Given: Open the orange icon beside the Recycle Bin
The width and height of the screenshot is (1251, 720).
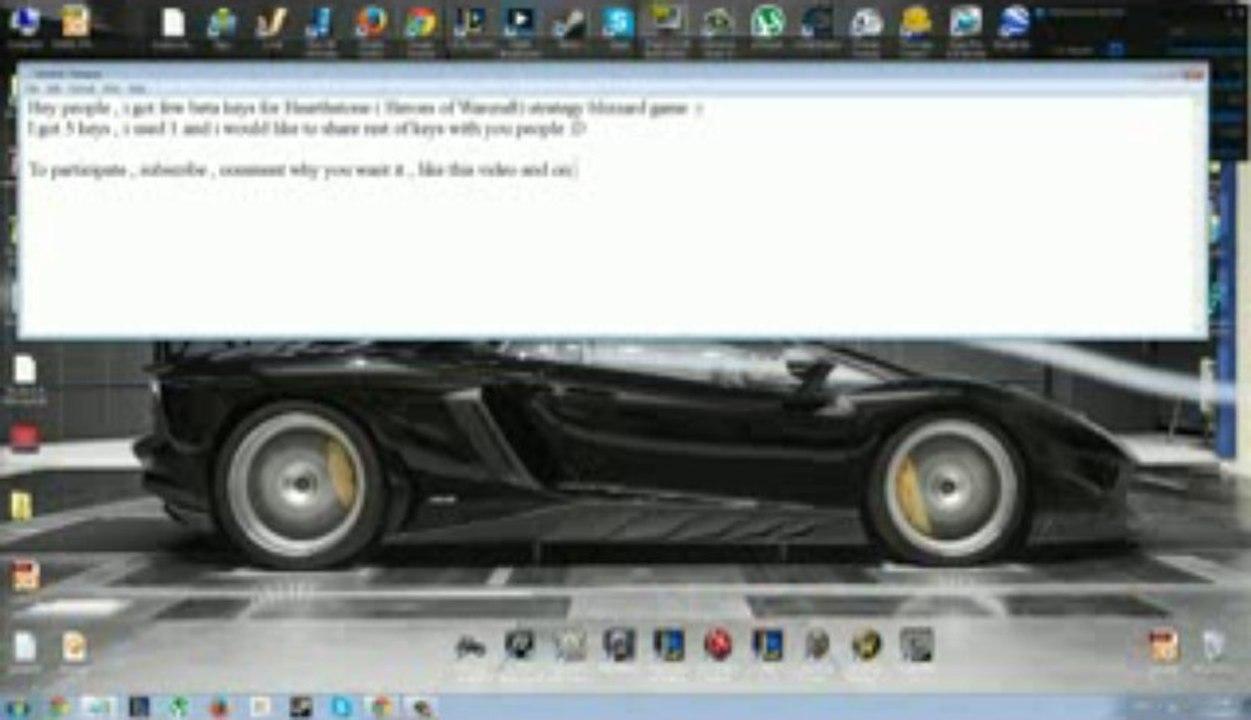Looking at the screenshot, I should click(1163, 647).
